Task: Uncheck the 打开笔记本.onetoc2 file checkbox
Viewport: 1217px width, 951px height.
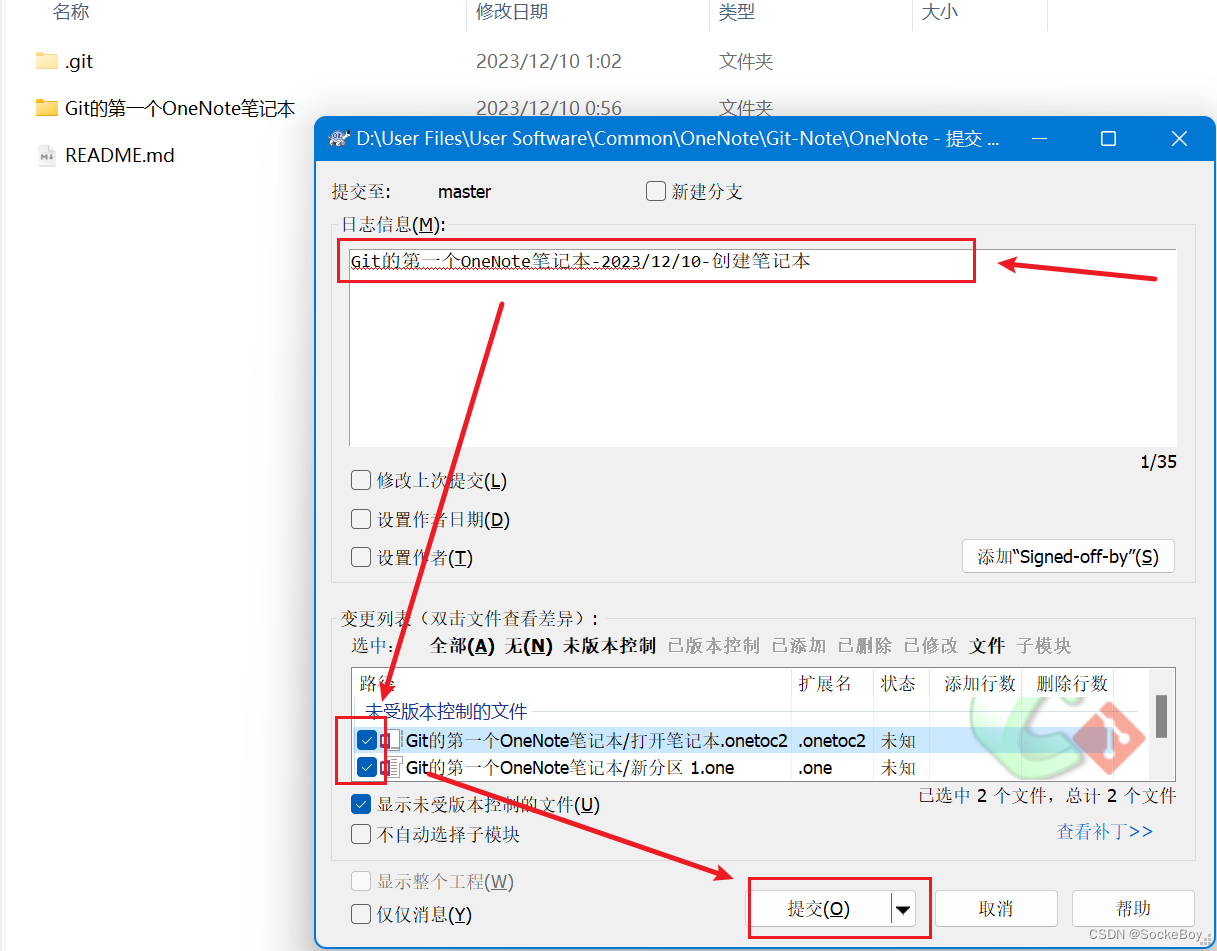Action: (367, 741)
